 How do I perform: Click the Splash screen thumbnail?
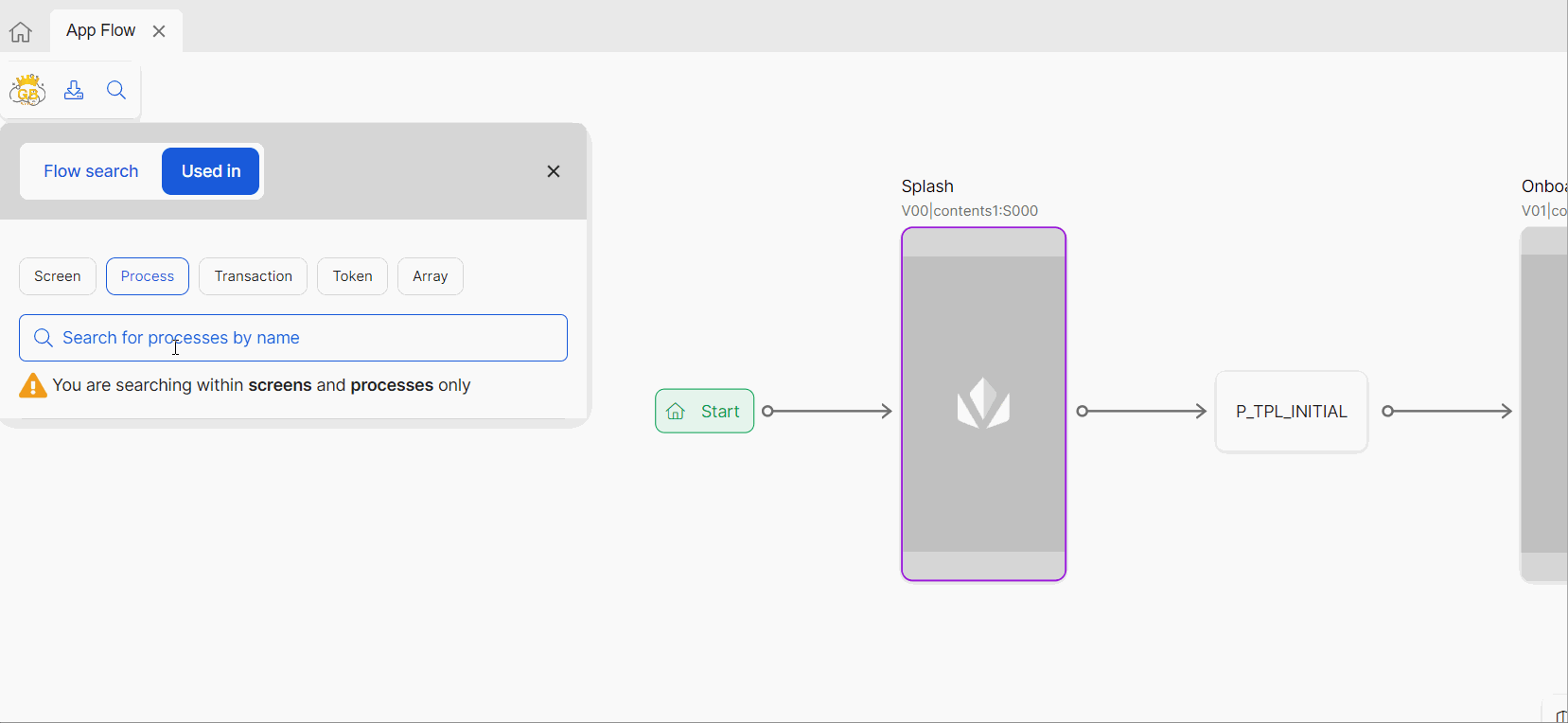[x=983, y=404]
